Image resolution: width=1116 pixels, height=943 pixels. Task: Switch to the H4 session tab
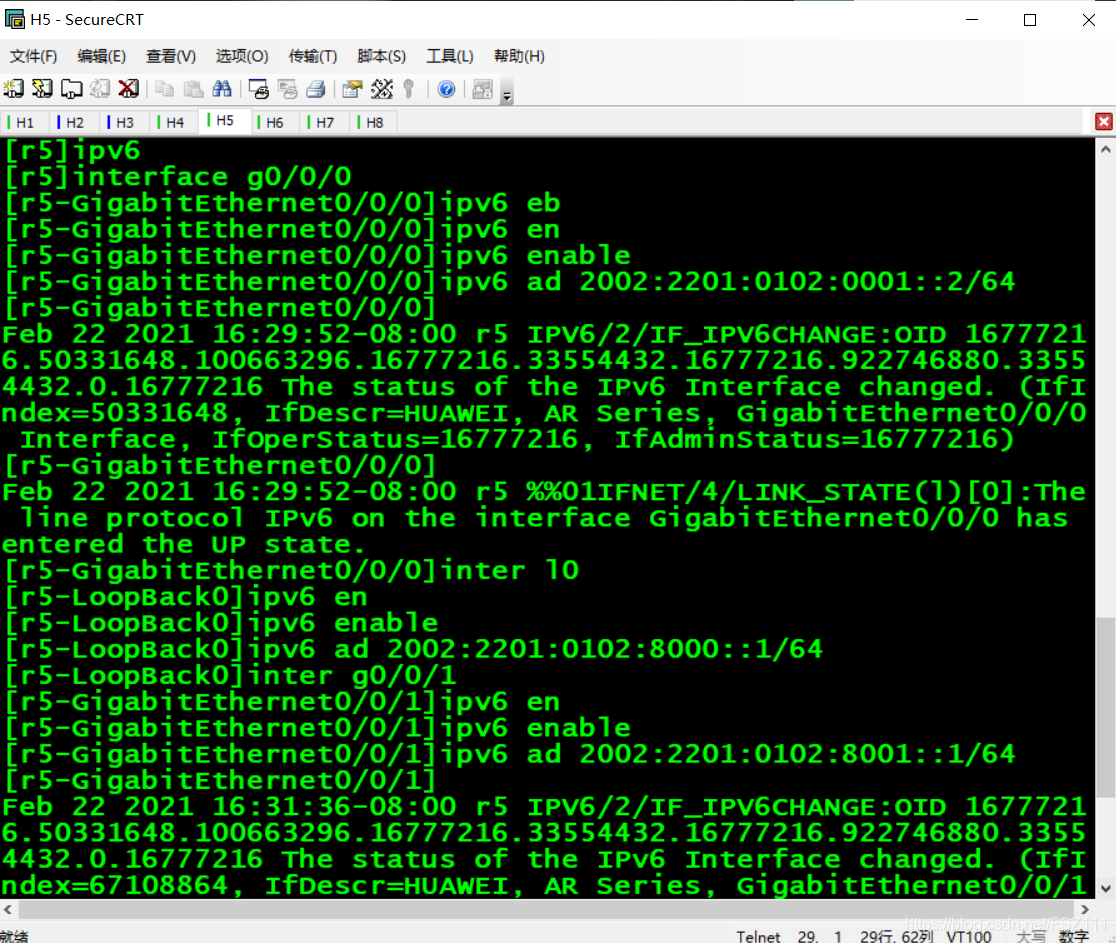point(175,122)
